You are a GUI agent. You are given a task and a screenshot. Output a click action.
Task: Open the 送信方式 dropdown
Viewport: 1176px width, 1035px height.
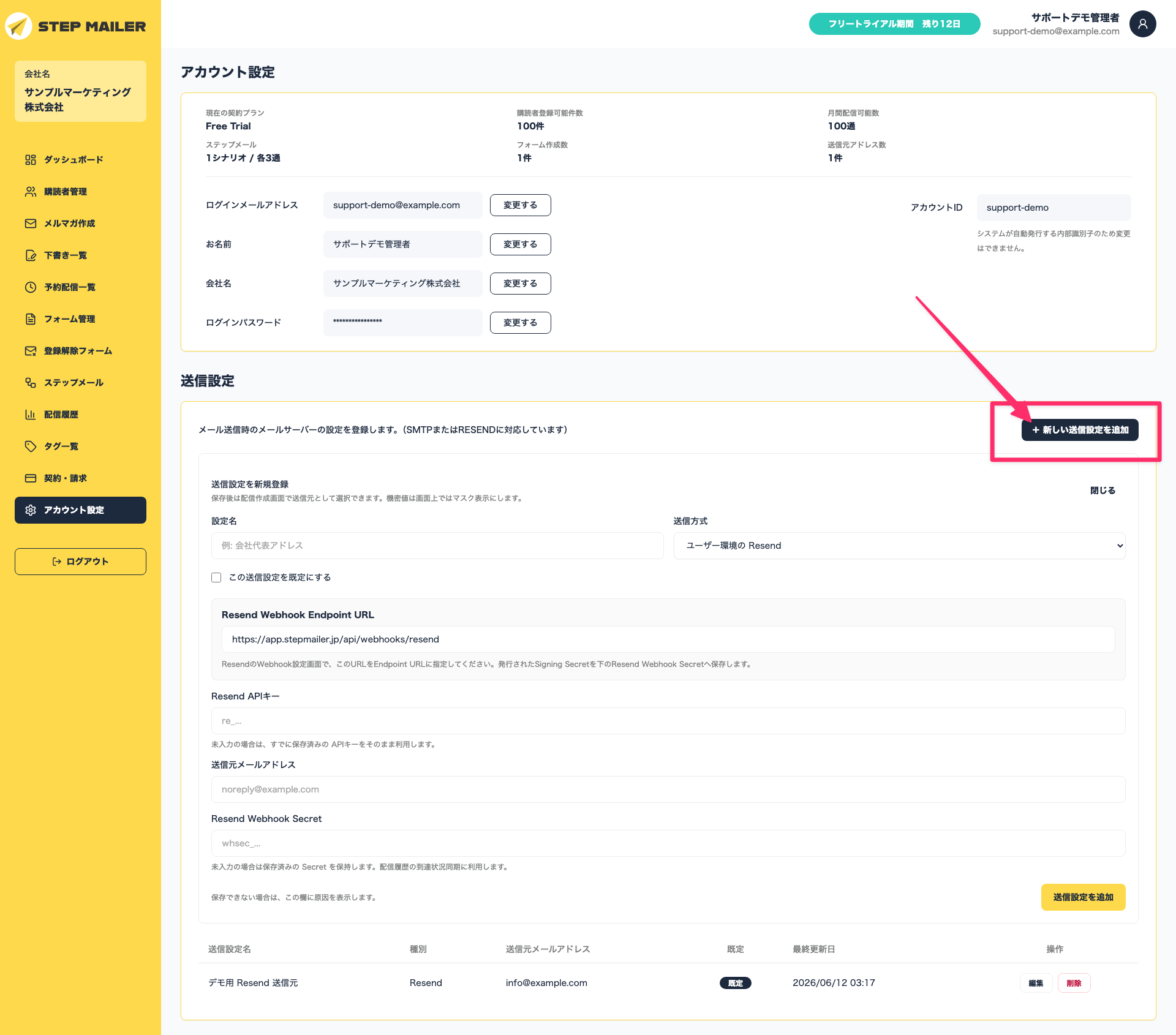(899, 546)
